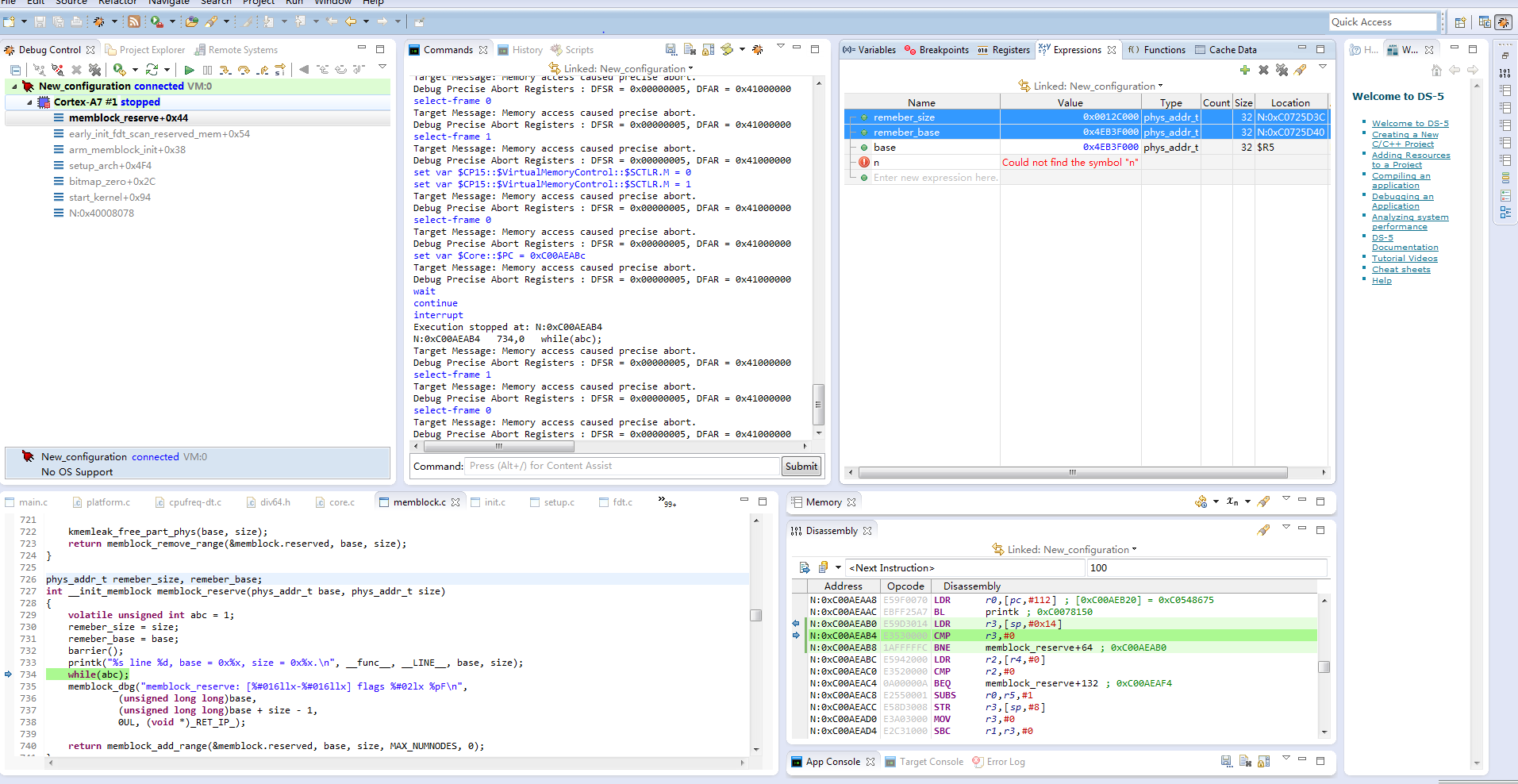Toggle breakpoint marker at line 734

click(9, 674)
